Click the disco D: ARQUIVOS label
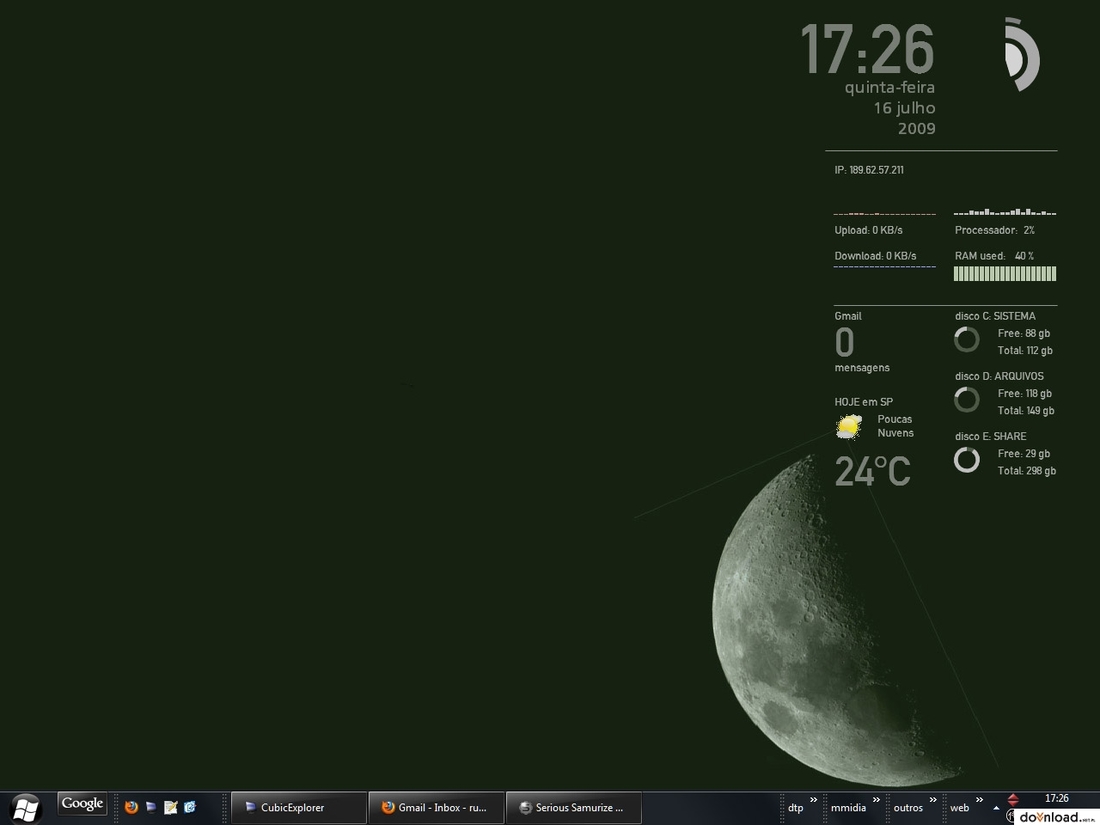The width and height of the screenshot is (1100, 825). 999,377
